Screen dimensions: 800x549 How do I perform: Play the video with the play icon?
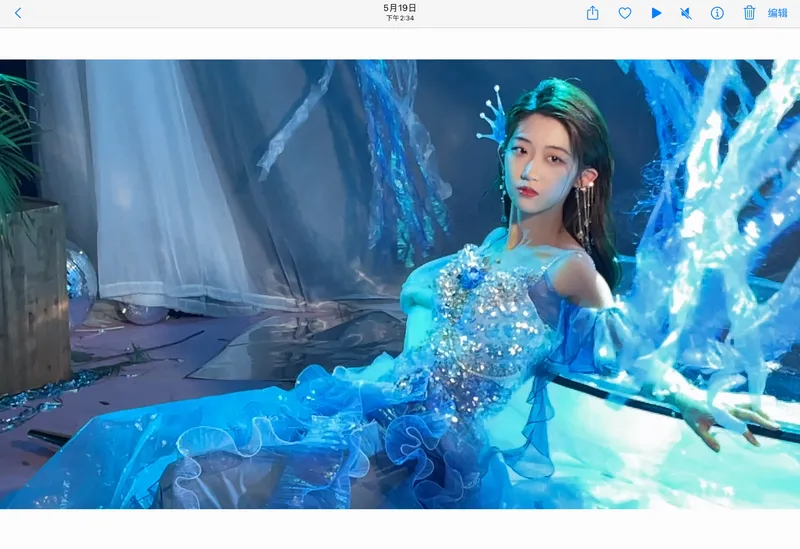(x=656, y=13)
